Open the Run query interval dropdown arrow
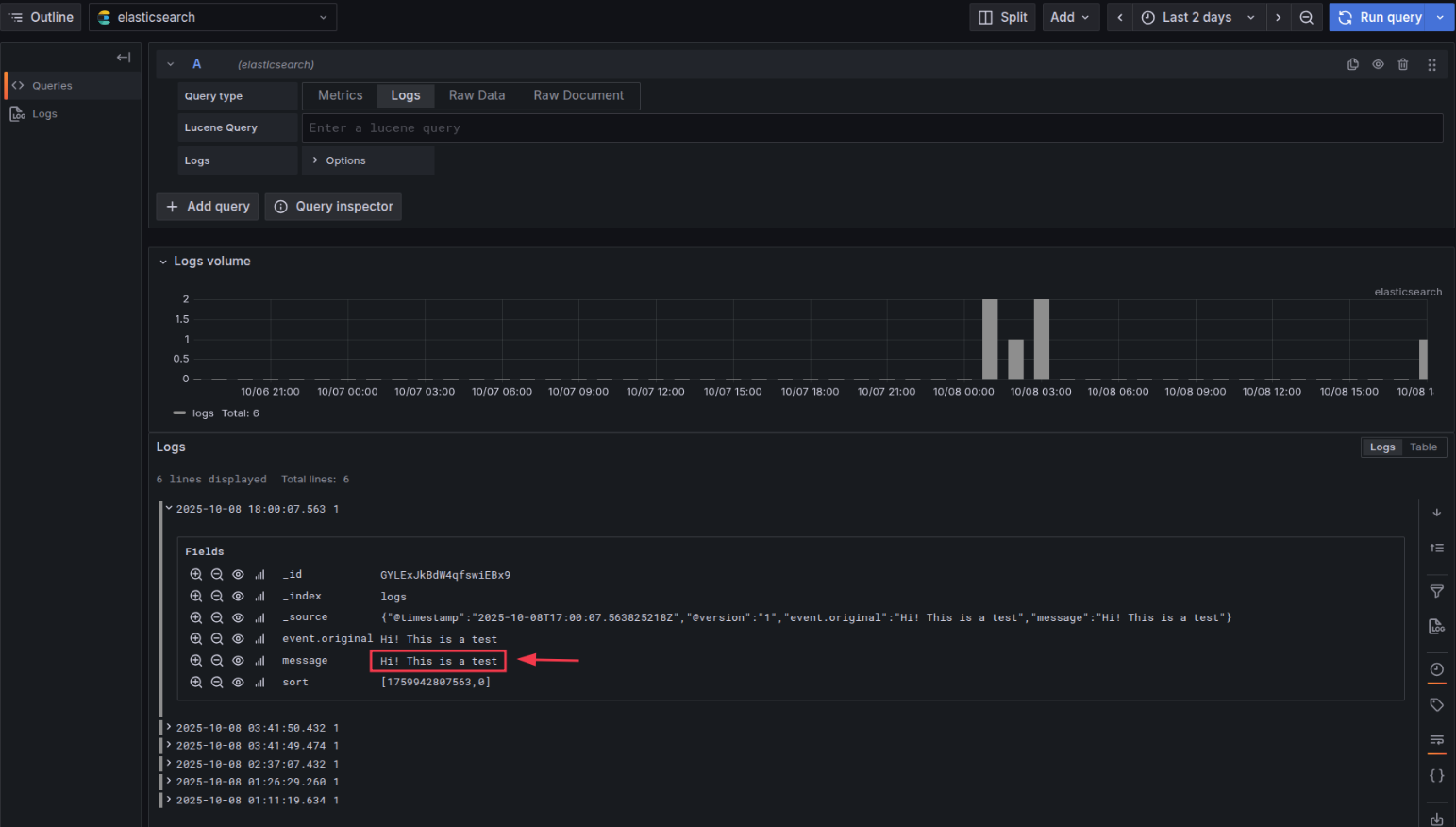The image size is (1456, 827). [x=1440, y=17]
